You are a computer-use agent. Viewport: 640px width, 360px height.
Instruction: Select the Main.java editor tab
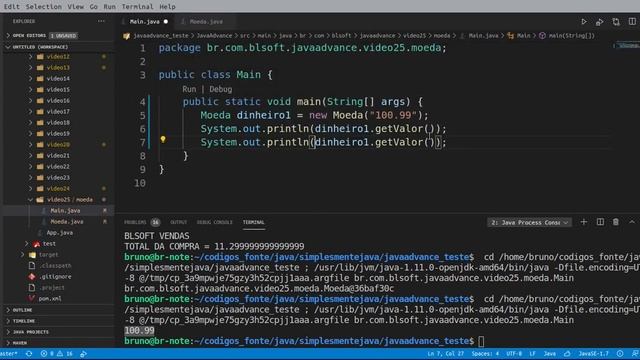(146, 22)
